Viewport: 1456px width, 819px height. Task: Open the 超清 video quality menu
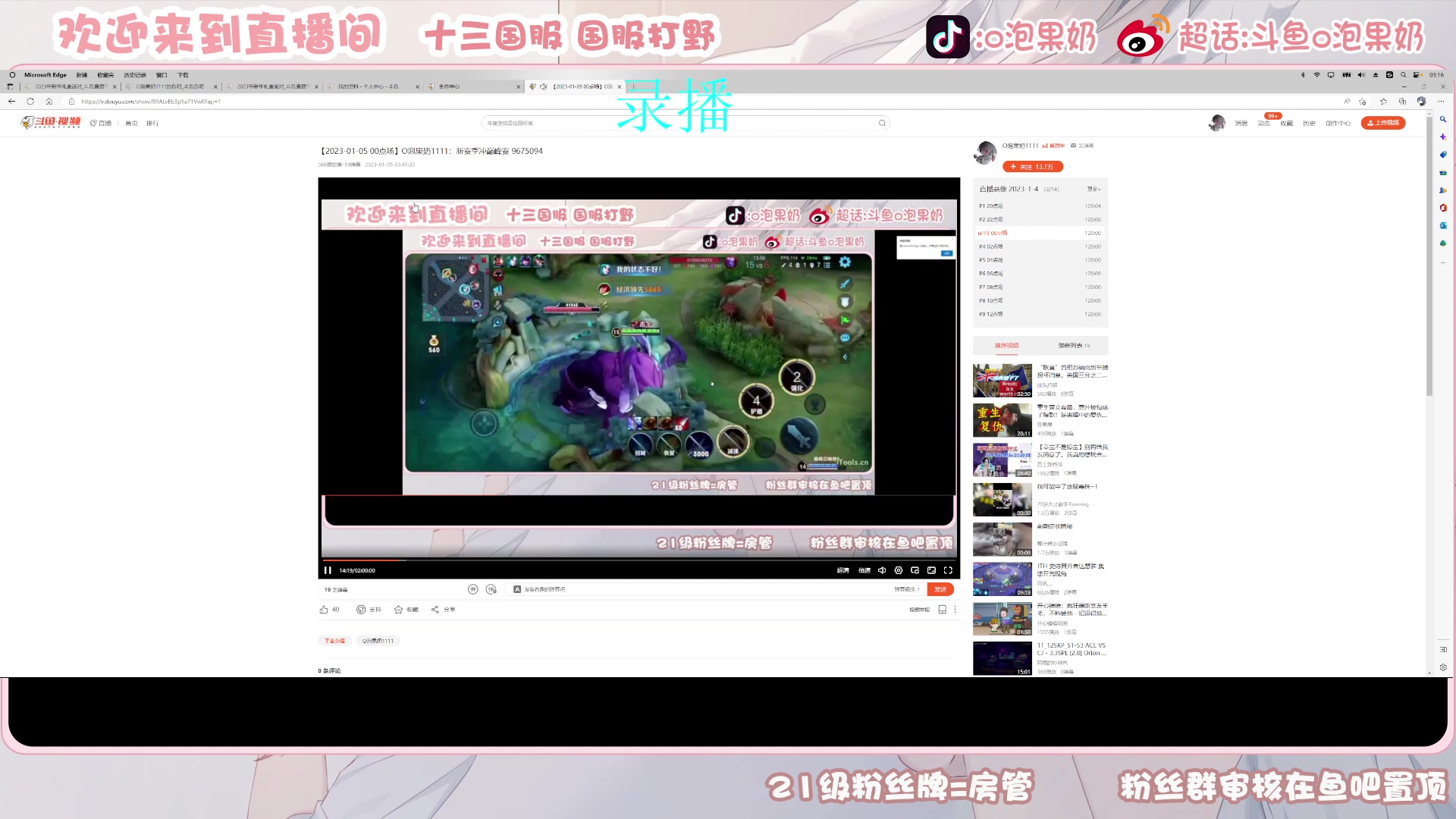pyautogui.click(x=843, y=570)
